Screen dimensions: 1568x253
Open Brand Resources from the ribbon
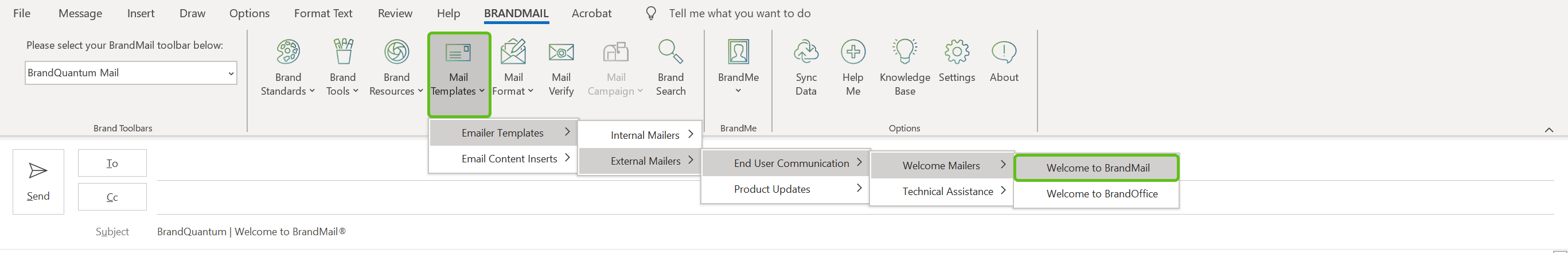point(396,53)
